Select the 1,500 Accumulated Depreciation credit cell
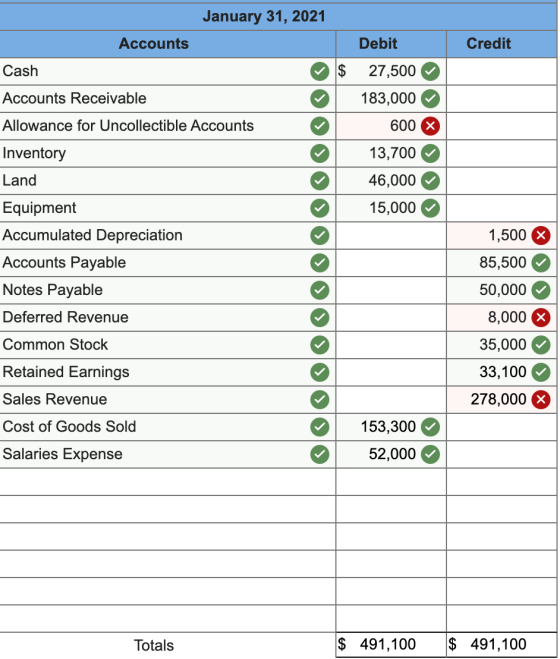 pos(502,235)
